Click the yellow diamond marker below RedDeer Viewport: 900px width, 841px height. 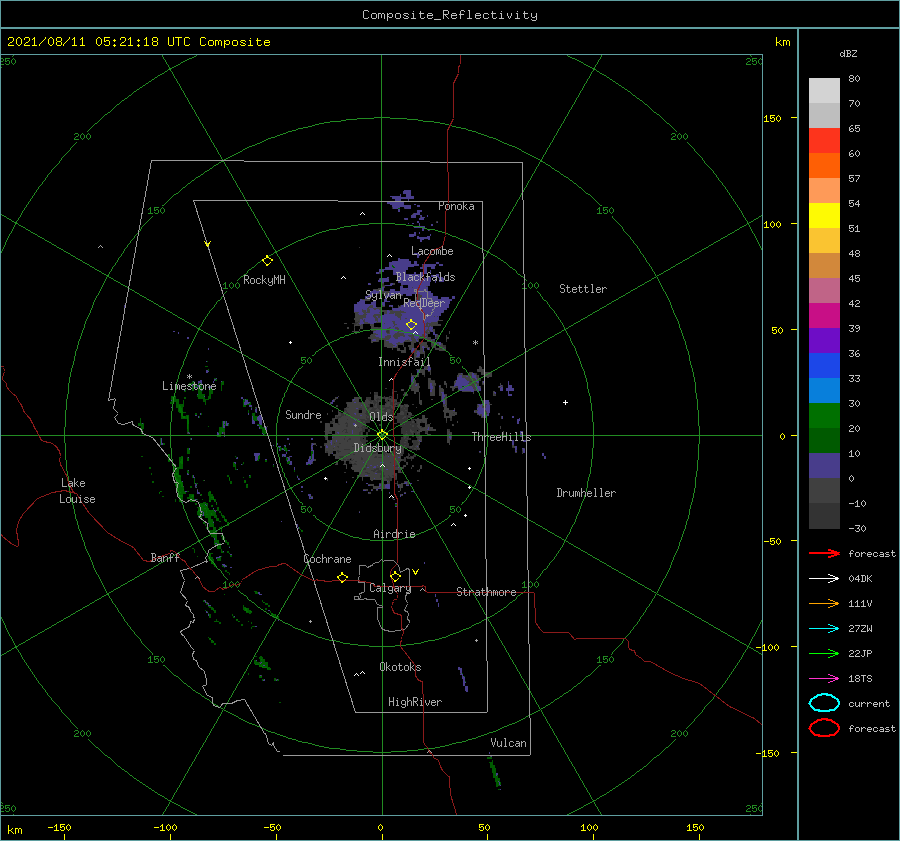(411, 325)
